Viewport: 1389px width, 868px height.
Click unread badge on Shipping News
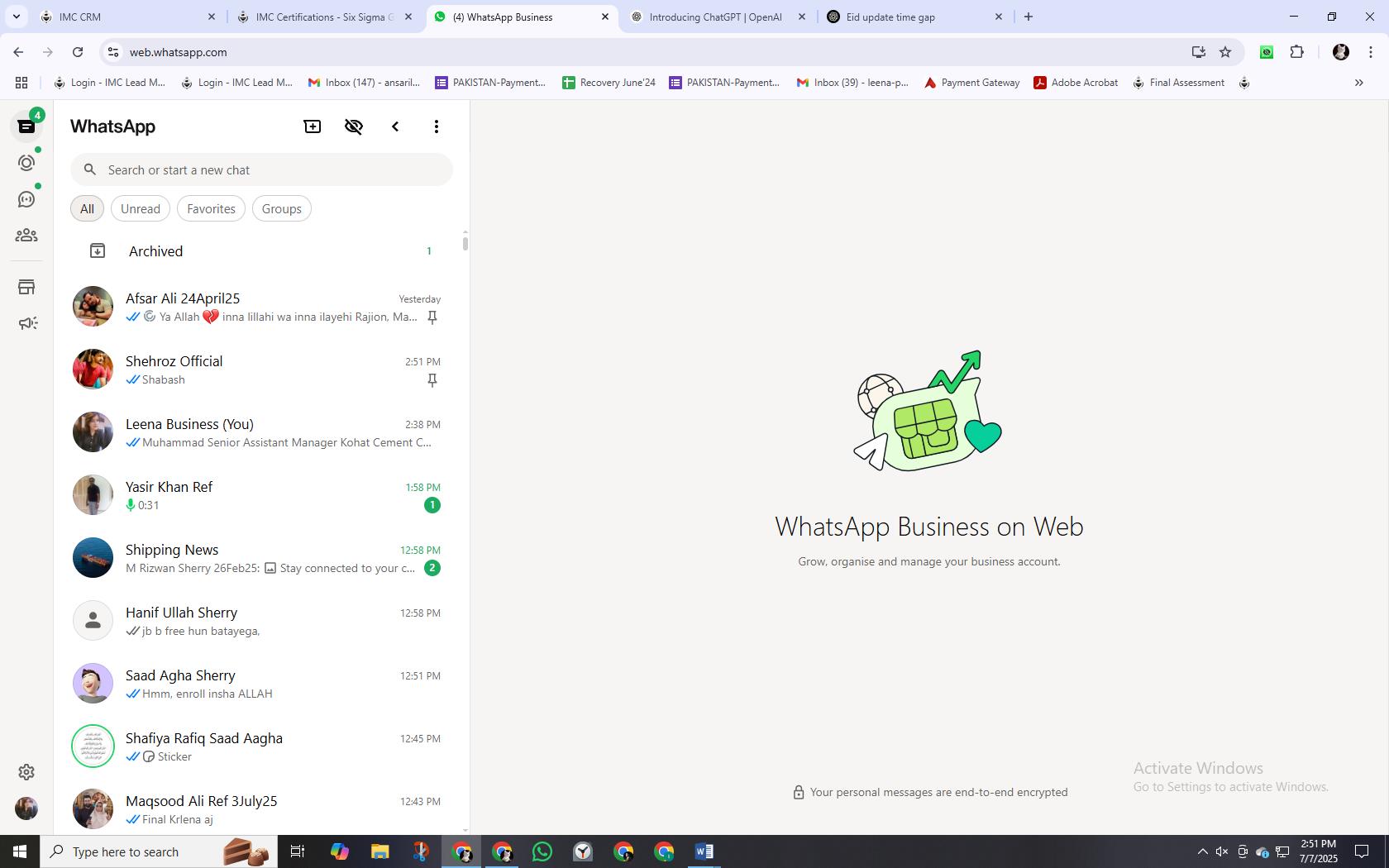pyautogui.click(x=432, y=568)
